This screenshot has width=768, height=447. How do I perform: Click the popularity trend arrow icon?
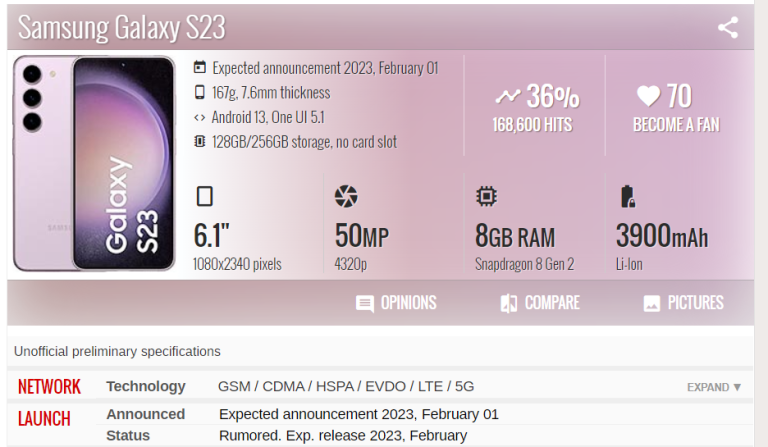(508, 97)
